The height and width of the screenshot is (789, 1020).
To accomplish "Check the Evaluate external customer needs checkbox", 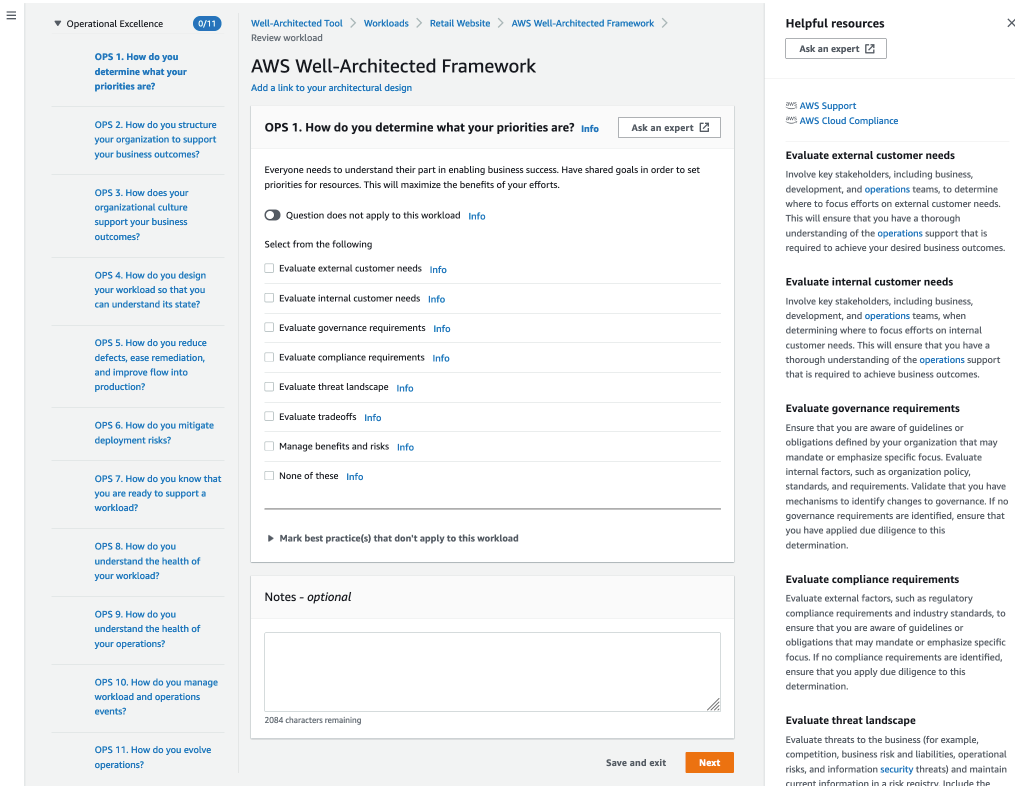I will pyautogui.click(x=268, y=268).
